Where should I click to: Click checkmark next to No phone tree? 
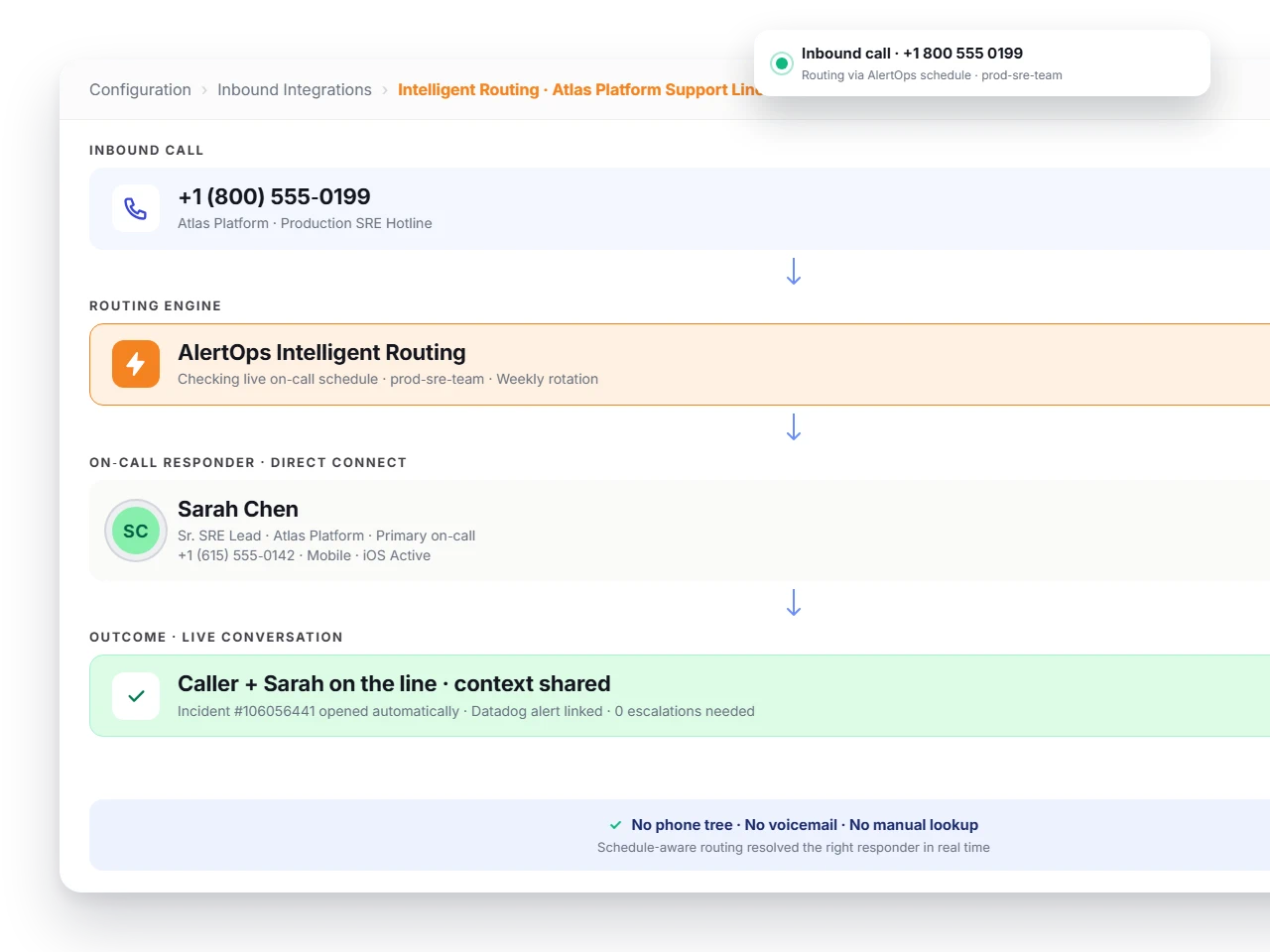pyautogui.click(x=616, y=825)
